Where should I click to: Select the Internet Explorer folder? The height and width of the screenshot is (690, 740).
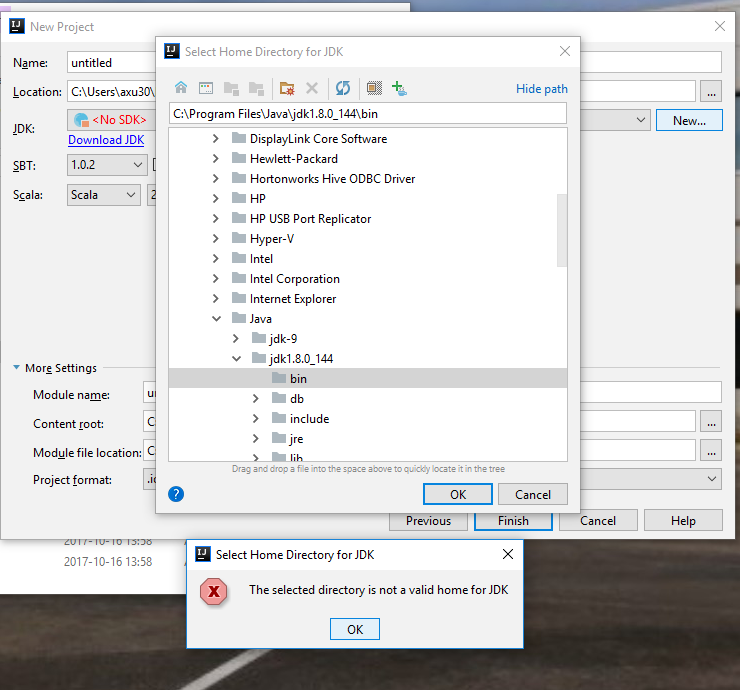[x=368, y=299]
